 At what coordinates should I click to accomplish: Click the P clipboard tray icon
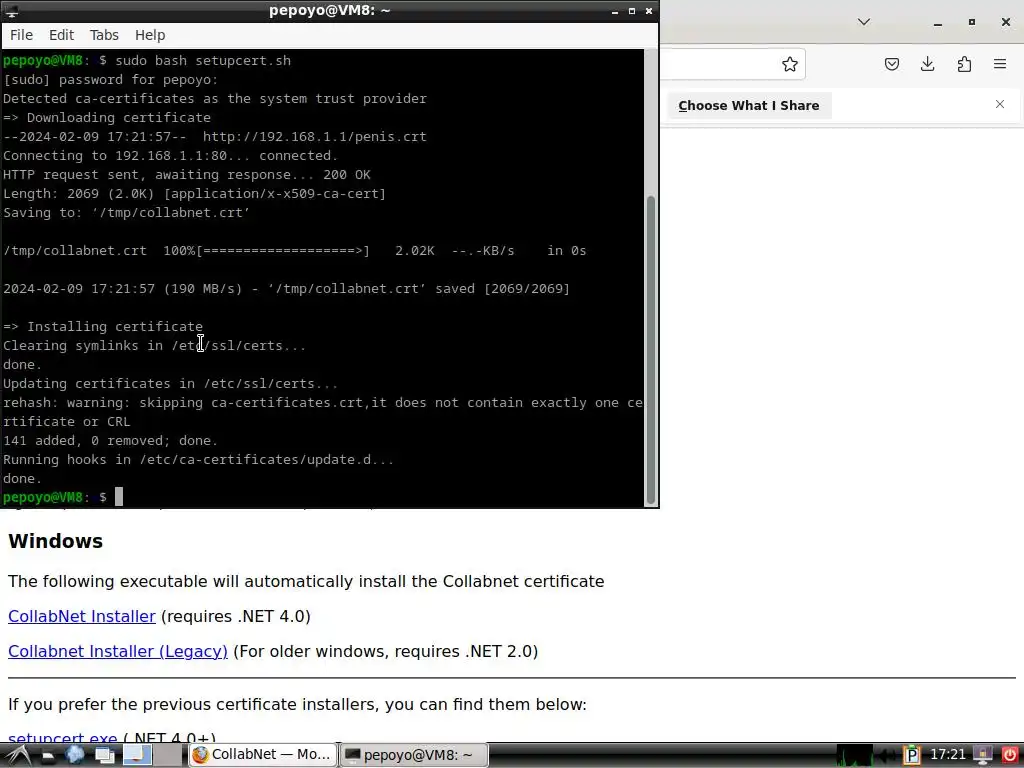tap(912, 755)
